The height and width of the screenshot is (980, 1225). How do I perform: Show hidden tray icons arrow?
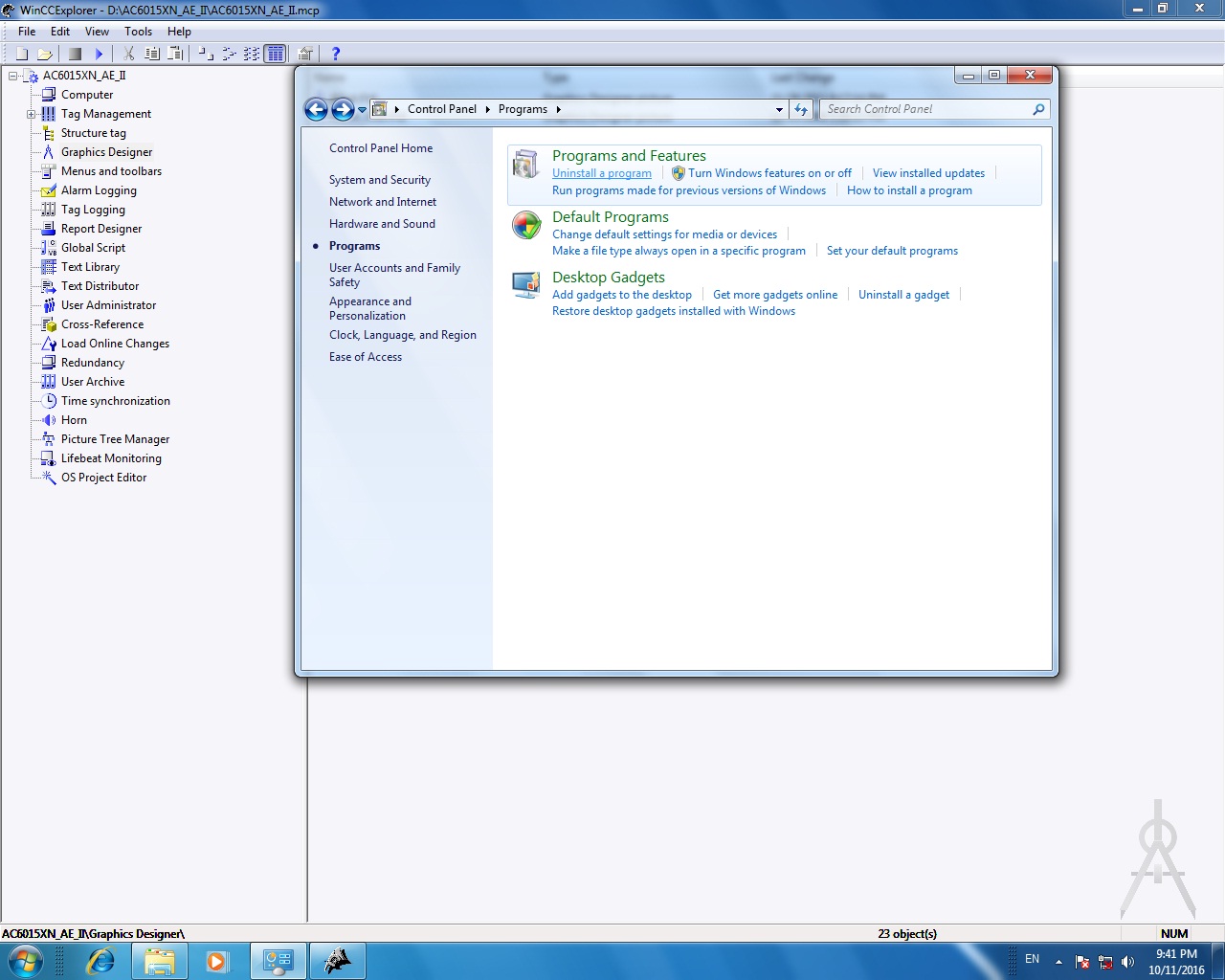pos(1058,962)
